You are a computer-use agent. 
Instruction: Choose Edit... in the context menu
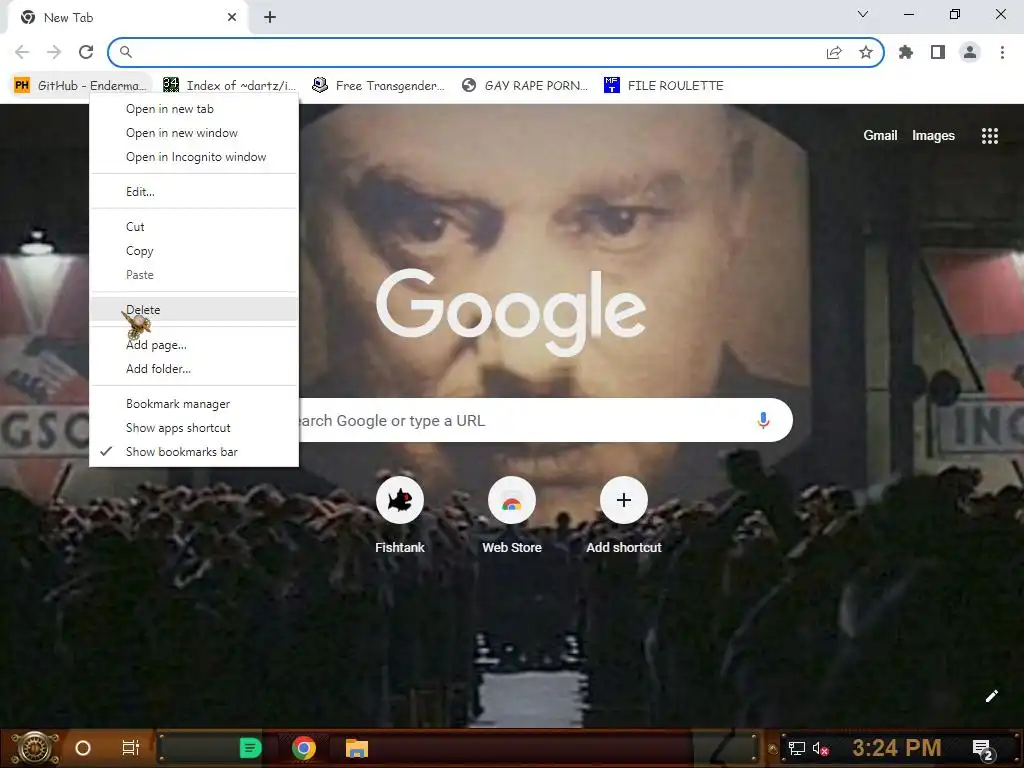point(194,192)
